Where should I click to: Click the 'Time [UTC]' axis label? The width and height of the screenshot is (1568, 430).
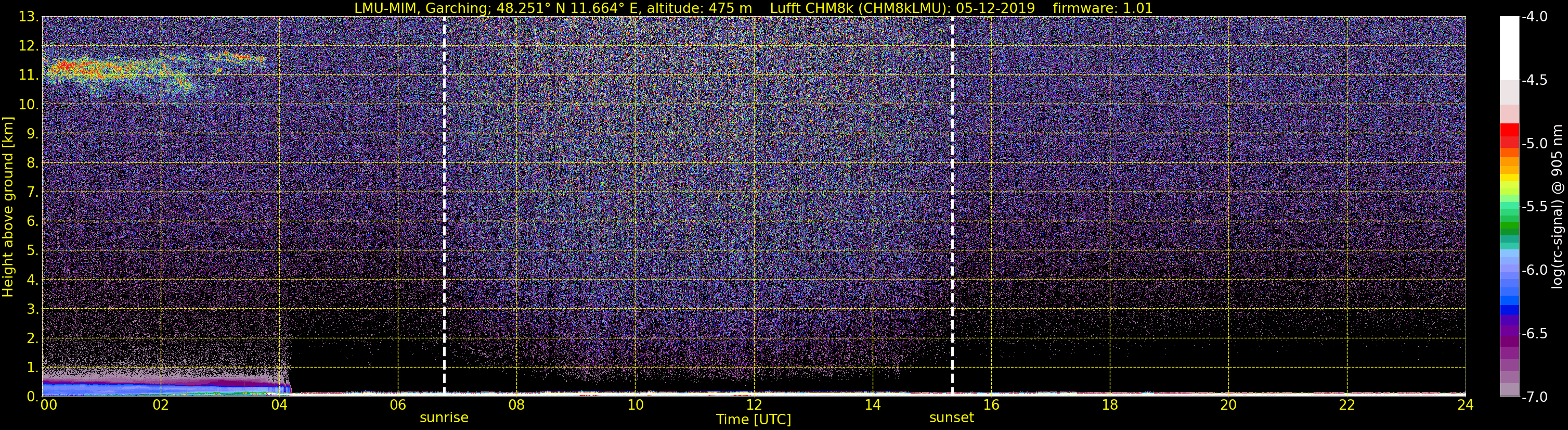pyautogui.click(x=754, y=420)
